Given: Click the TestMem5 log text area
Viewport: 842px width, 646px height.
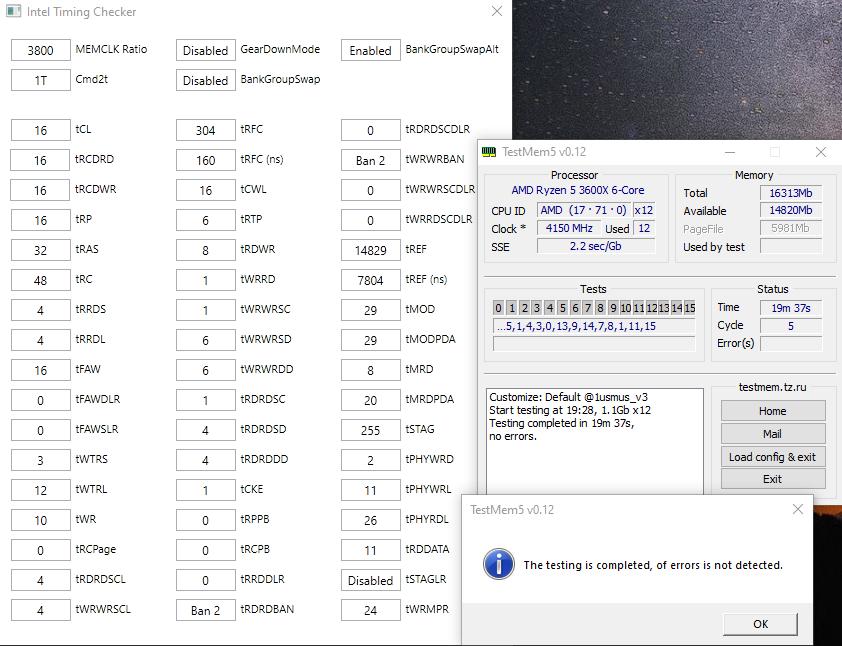Looking at the screenshot, I should [x=594, y=441].
